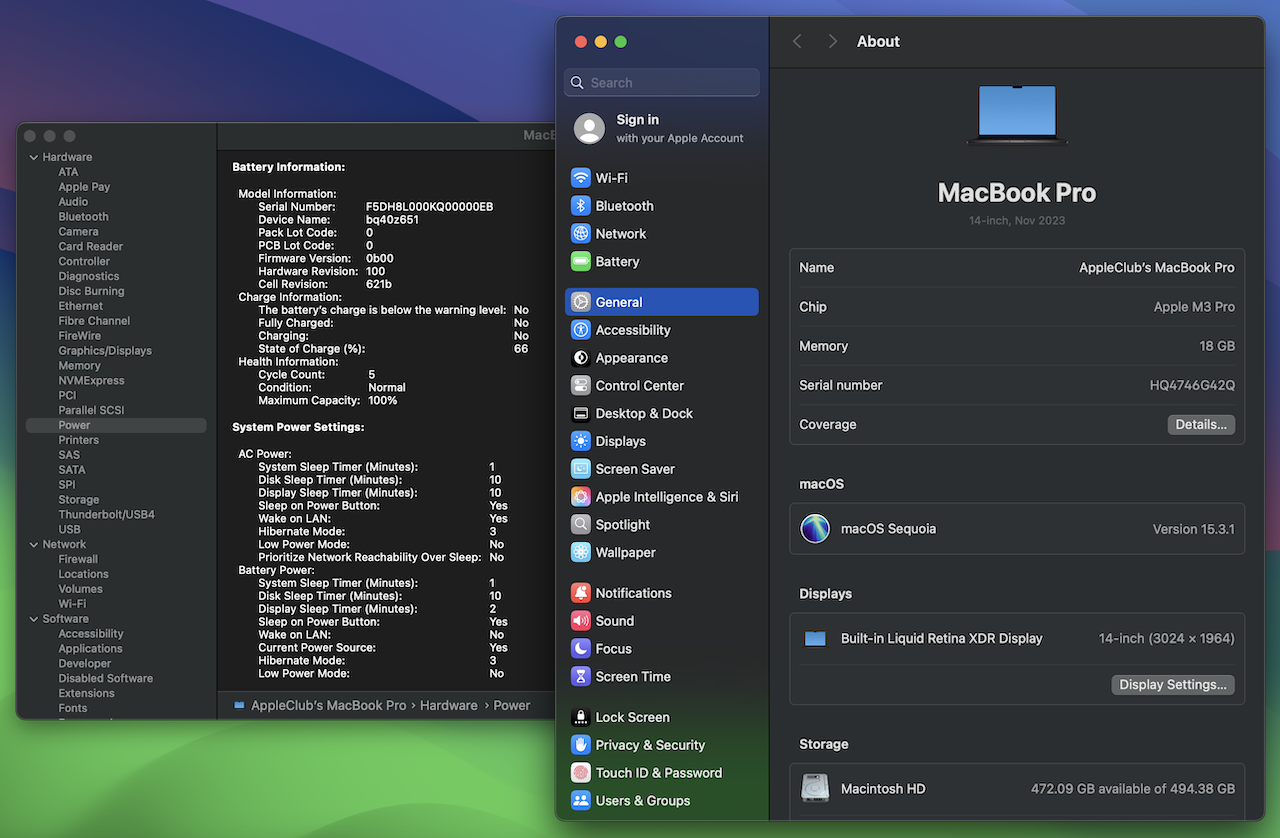Open the Notifications bell icon
Image resolution: width=1280 pixels, height=838 pixels.
point(581,593)
